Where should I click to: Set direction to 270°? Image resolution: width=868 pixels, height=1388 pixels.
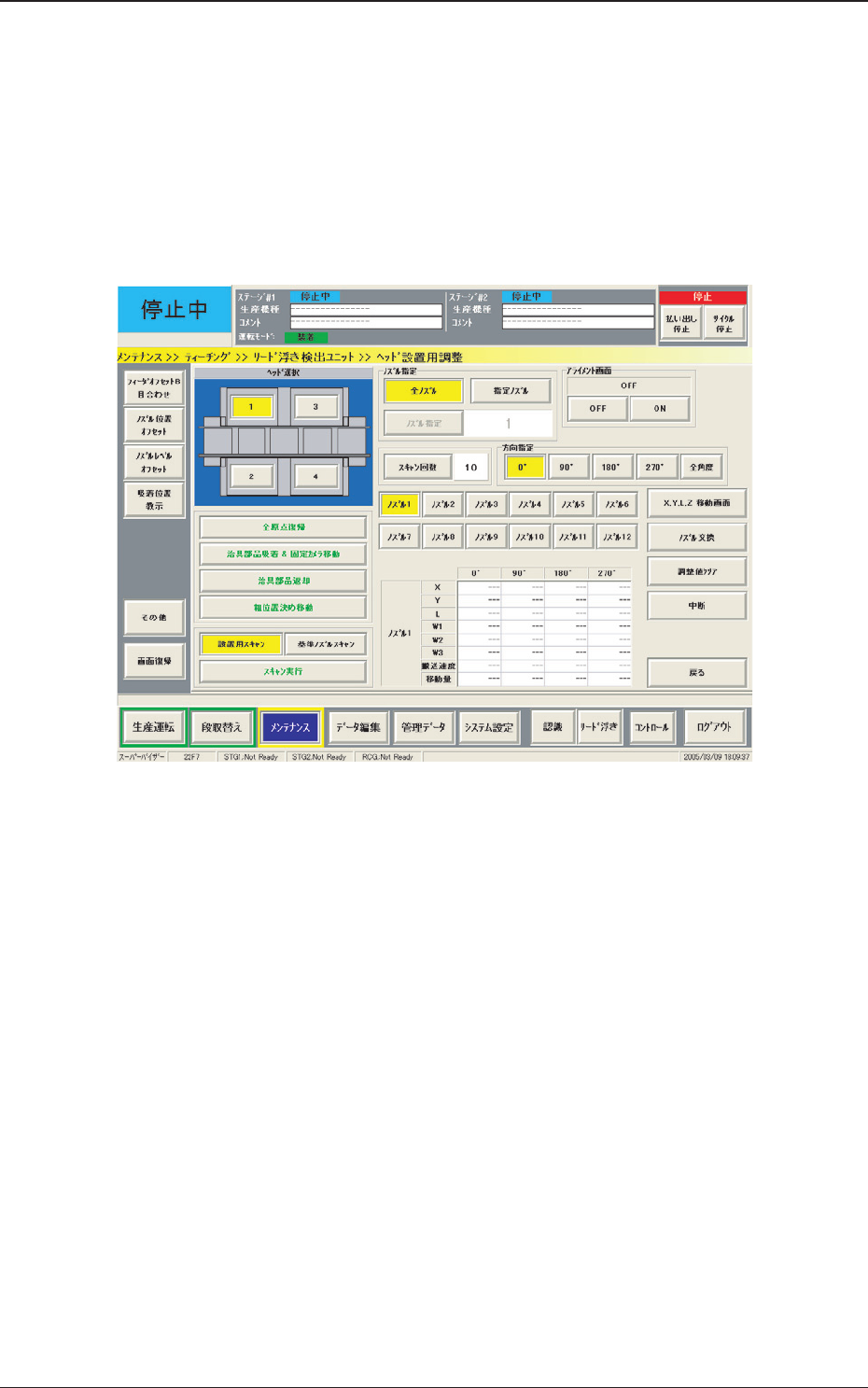653,467
